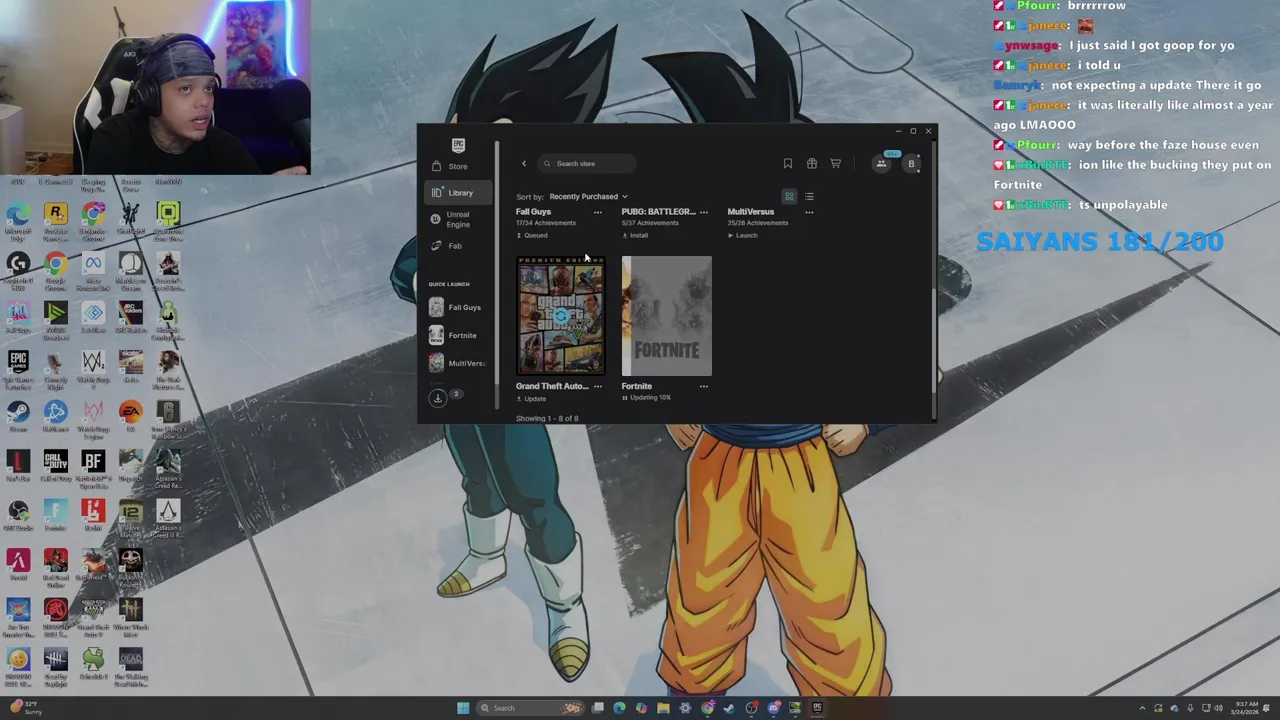Click the Fortnite cover art
The height and width of the screenshot is (720, 1280).
click(667, 316)
